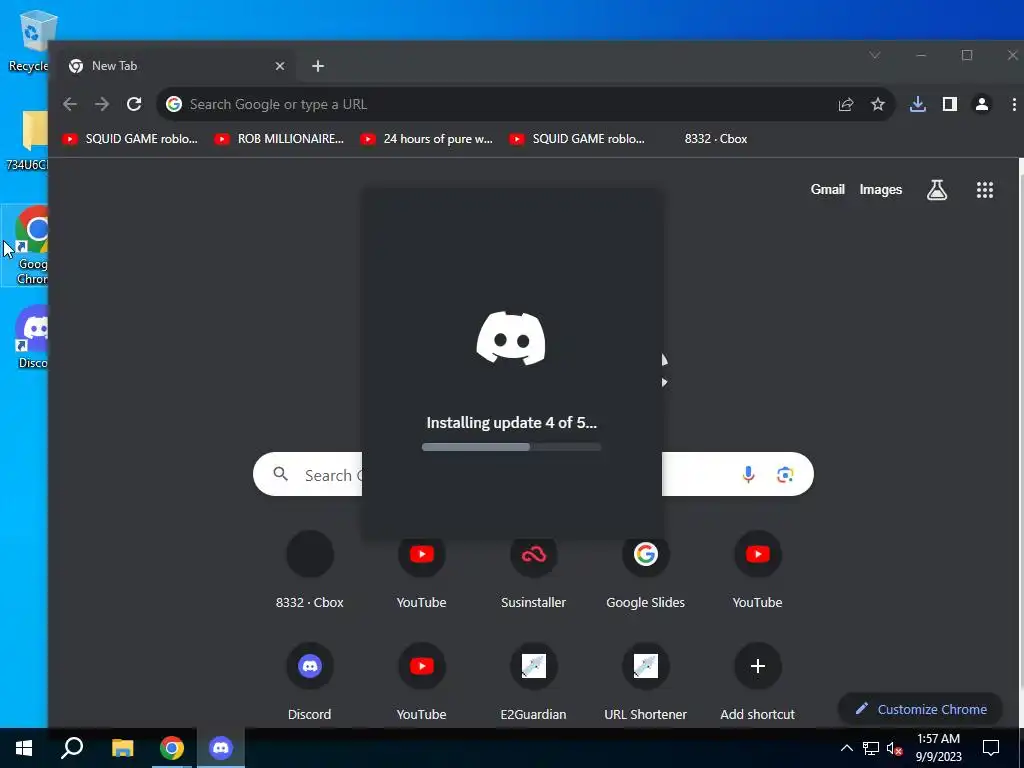Viewport: 1024px width, 768px height.
Task: Open the Windows Start menu
Action: pyautogui.click(x=24, y=748)
